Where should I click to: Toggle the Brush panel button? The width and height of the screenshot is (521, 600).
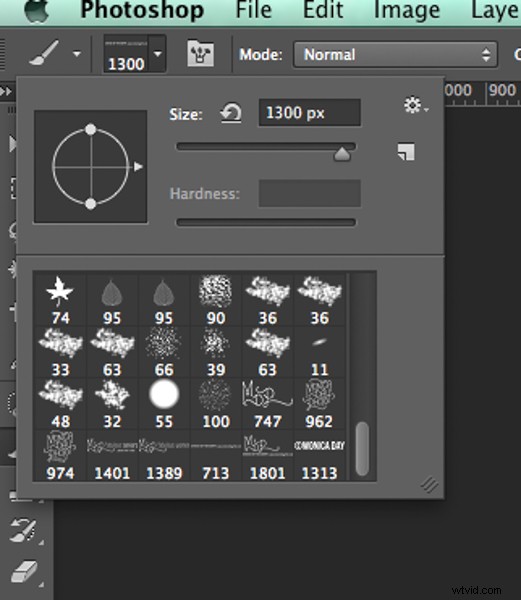pos(200,53)
